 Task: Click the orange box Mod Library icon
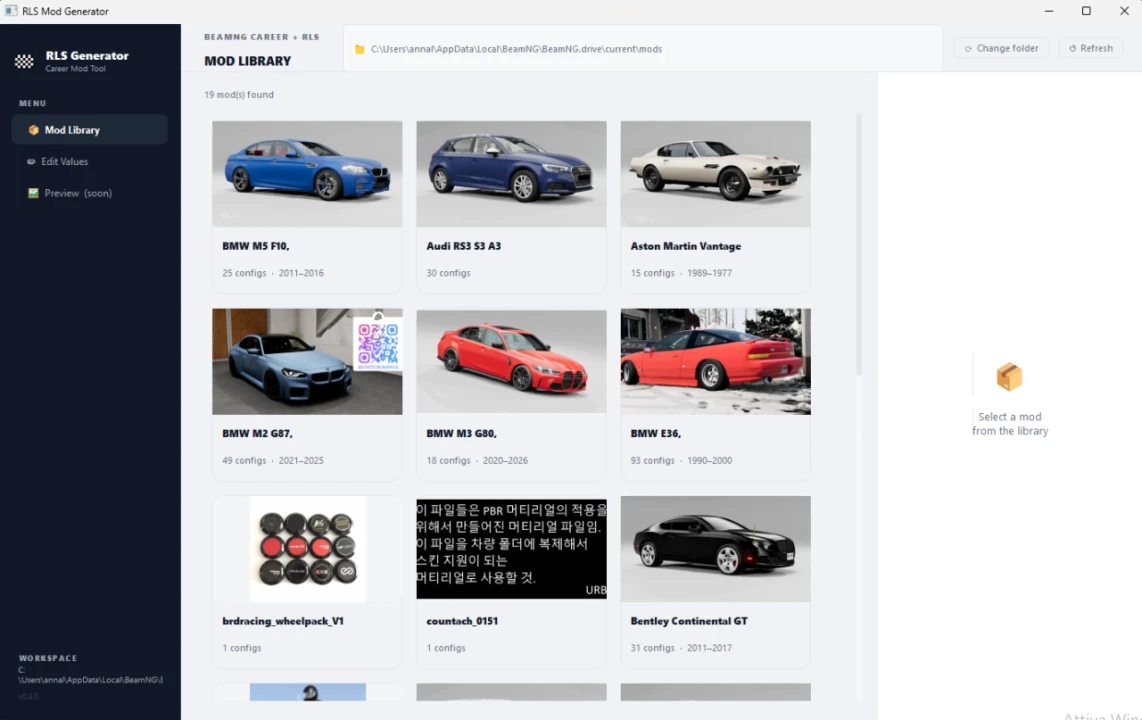[x=33, y=130]
